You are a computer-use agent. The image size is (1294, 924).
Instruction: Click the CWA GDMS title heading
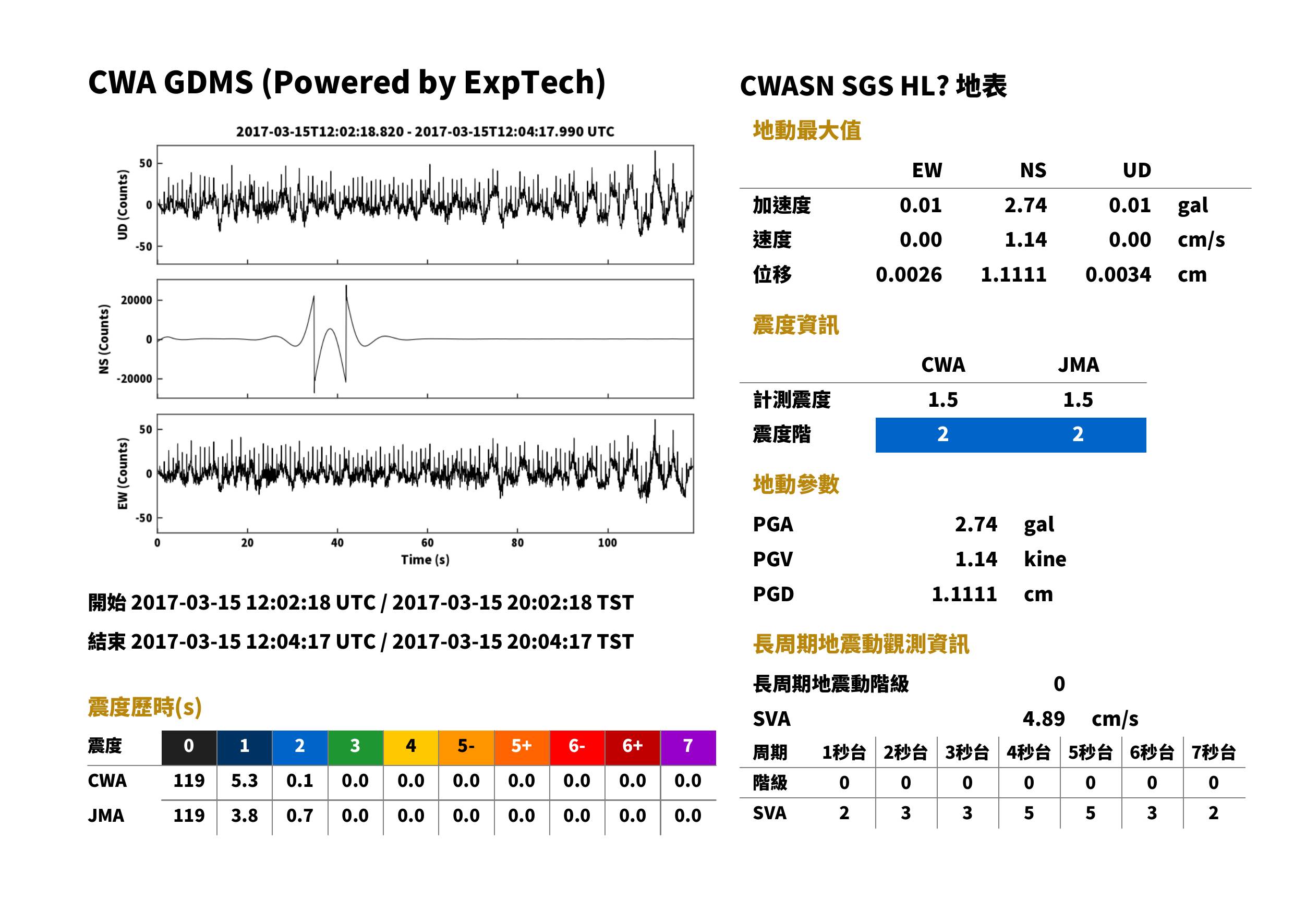pyautogui.click(x=346, y=82)
